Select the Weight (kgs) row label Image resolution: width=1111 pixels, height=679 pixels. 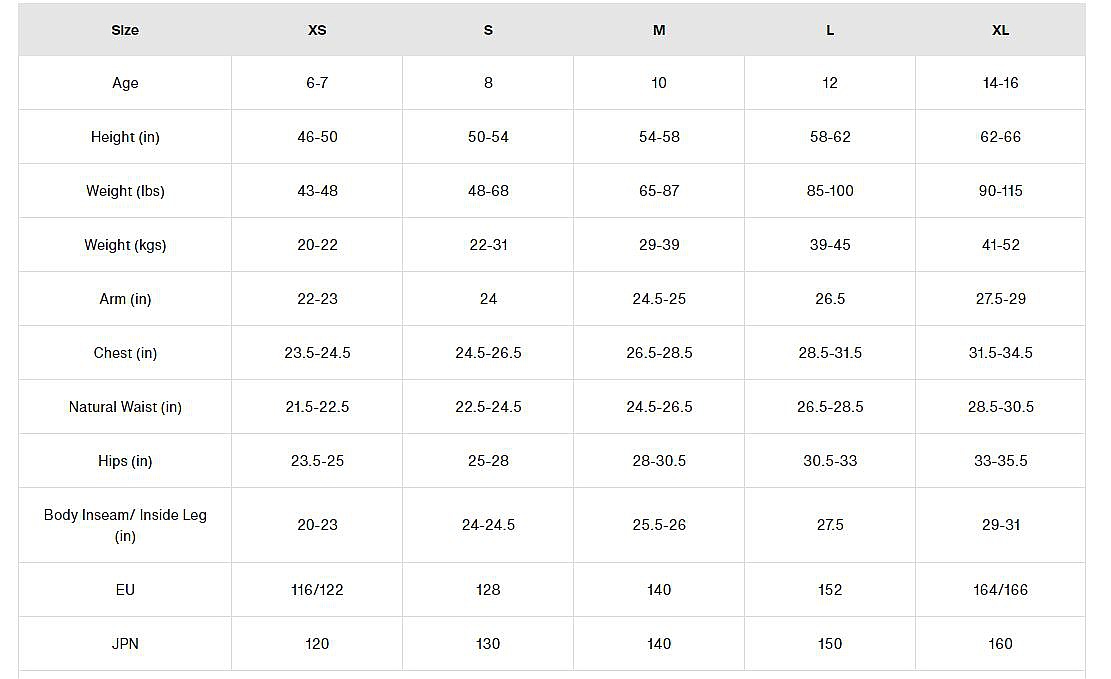(125, 245)
